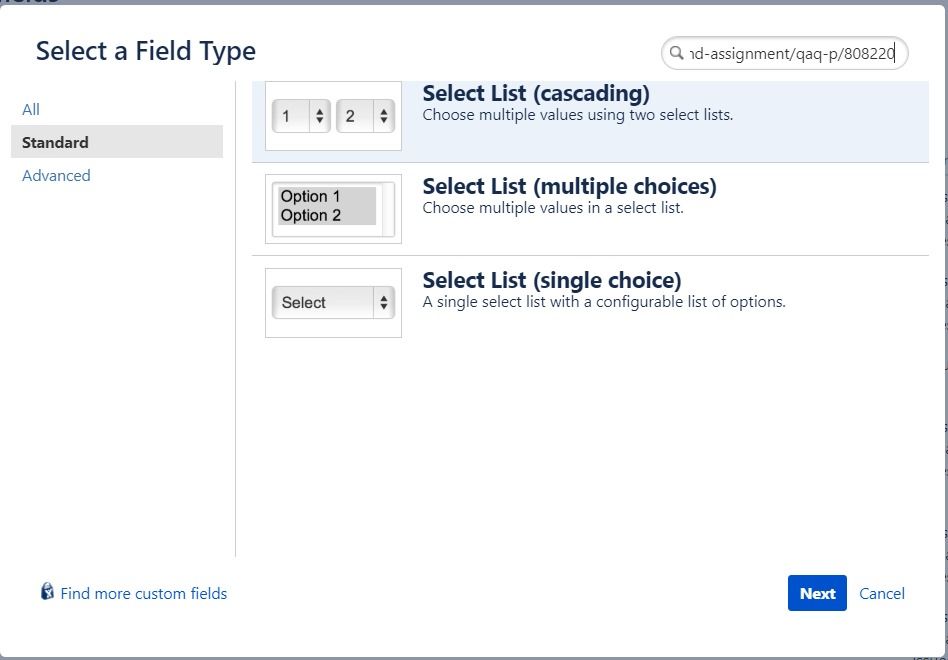The width and height of the screenshot is (948, 660).
Task: Click the marketplace icon beside Find more custom fields
Action: tap(45, 593)
